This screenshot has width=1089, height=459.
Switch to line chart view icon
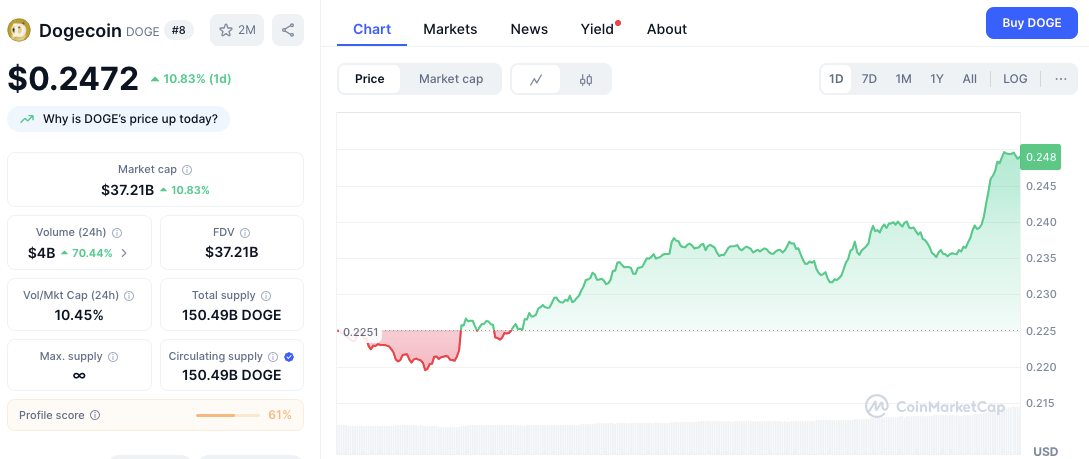click(x=536, y=79)
